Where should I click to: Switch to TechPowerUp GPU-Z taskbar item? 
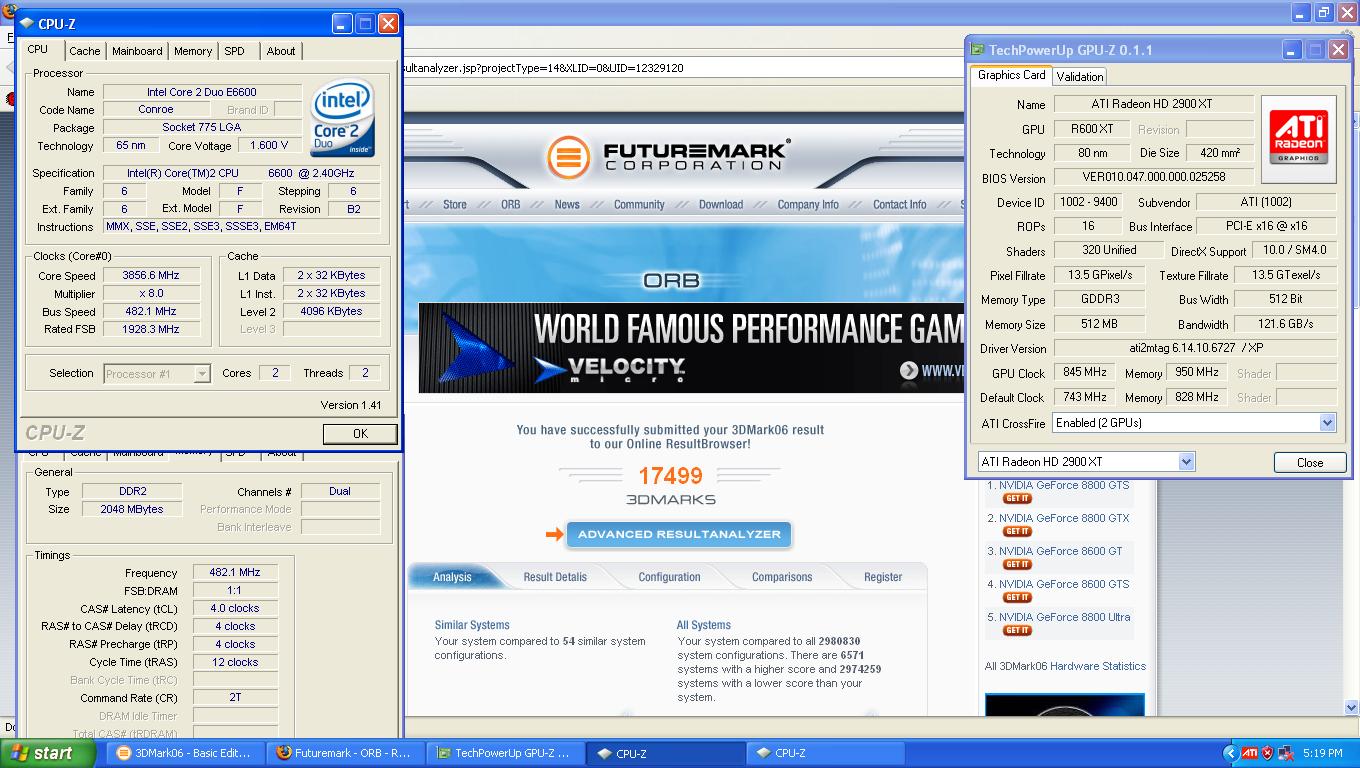506,753
